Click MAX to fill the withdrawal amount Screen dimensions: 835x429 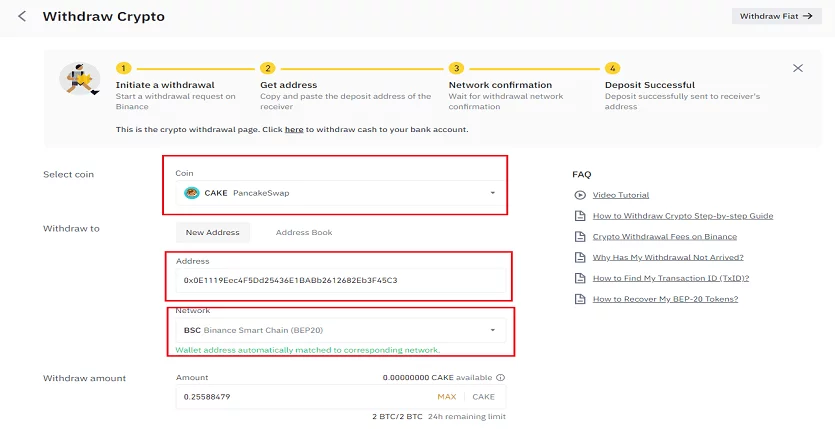tap(446, 397)
